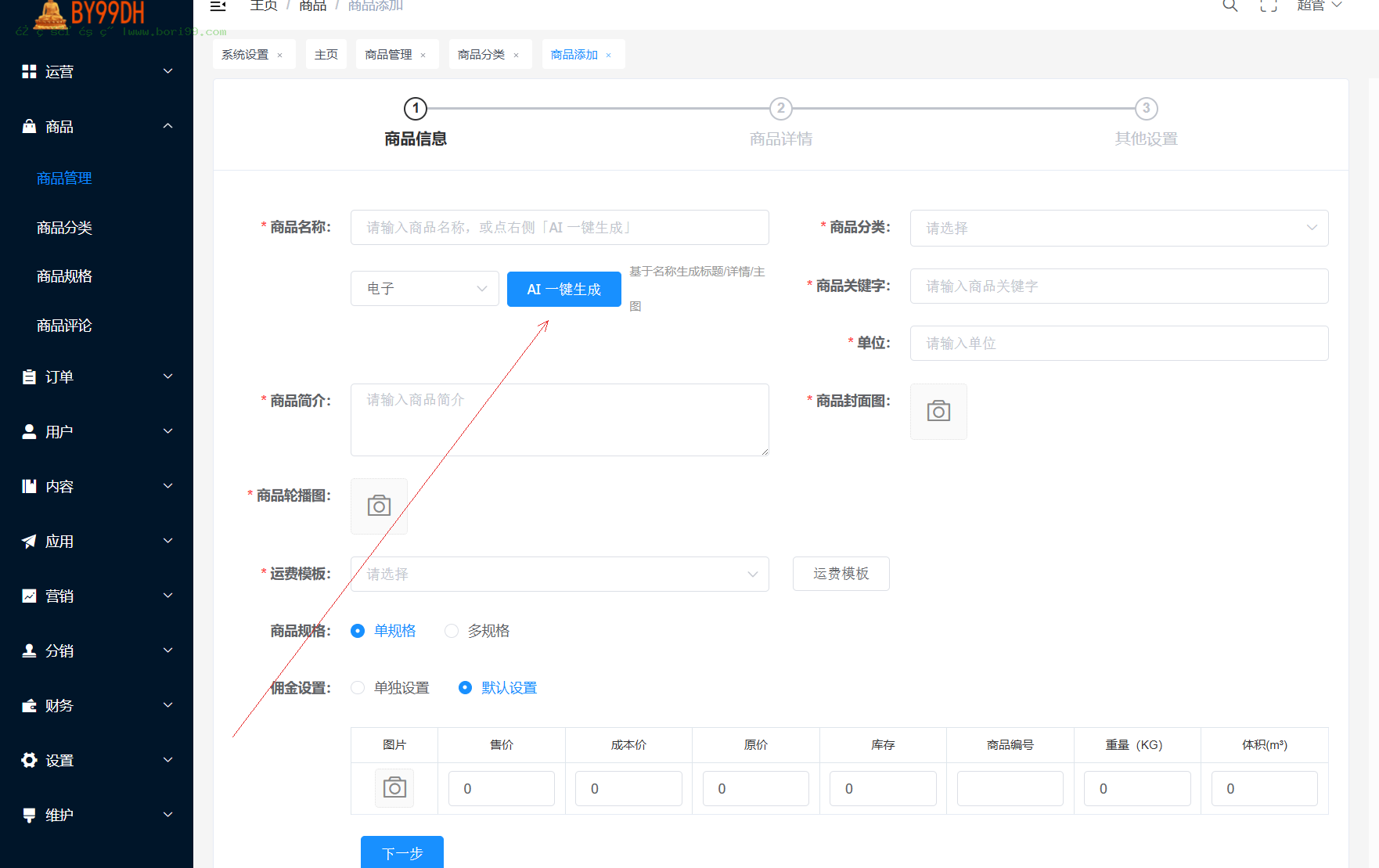Click the 单位 input field
This screenshot has width=1379, height=868.
pos(1119,343)
